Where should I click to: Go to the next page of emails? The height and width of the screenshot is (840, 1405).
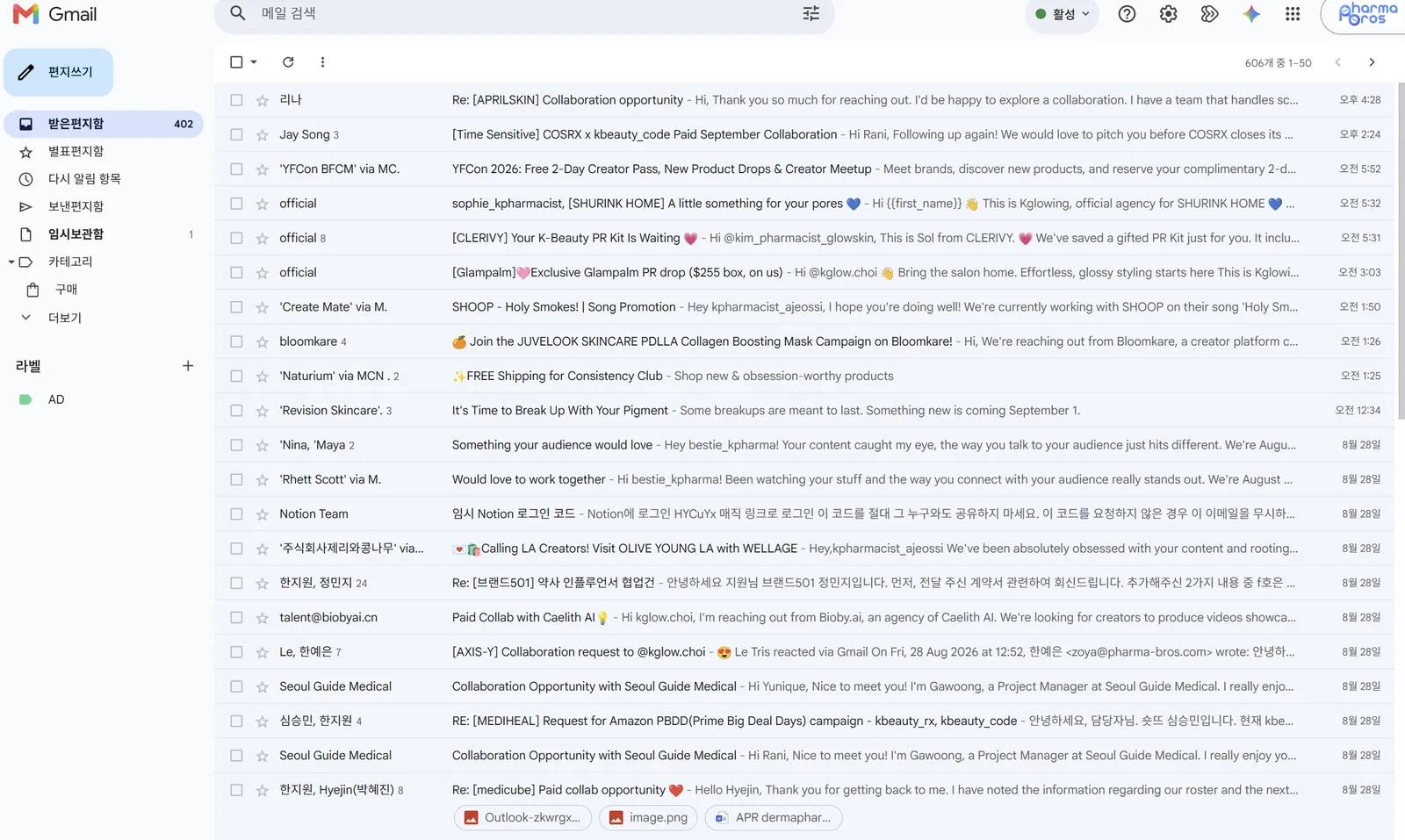(1372, 62)
